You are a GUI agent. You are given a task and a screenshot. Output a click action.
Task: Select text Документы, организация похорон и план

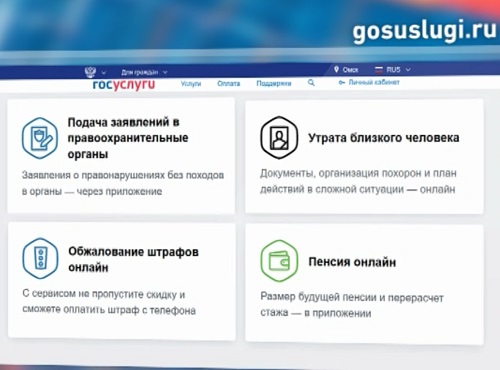tap(358, 173)
